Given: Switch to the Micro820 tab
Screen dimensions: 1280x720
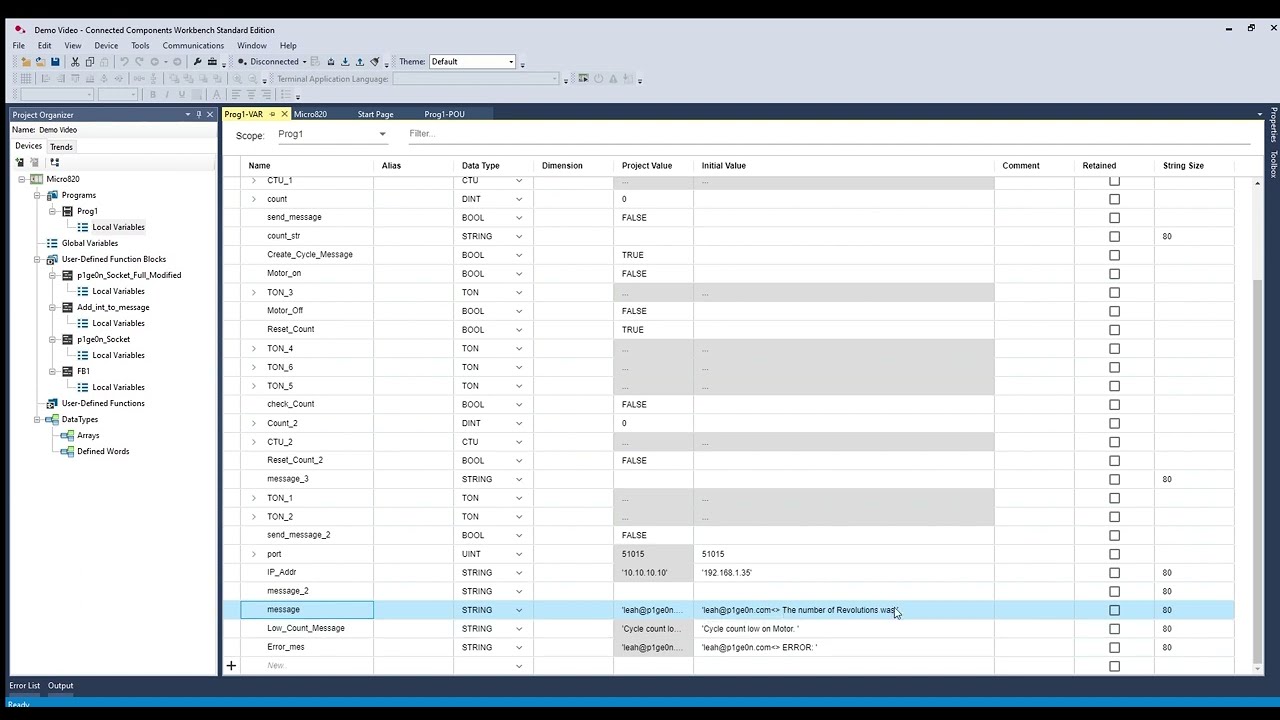Looking at the screenshot, I should pos(310,114).
